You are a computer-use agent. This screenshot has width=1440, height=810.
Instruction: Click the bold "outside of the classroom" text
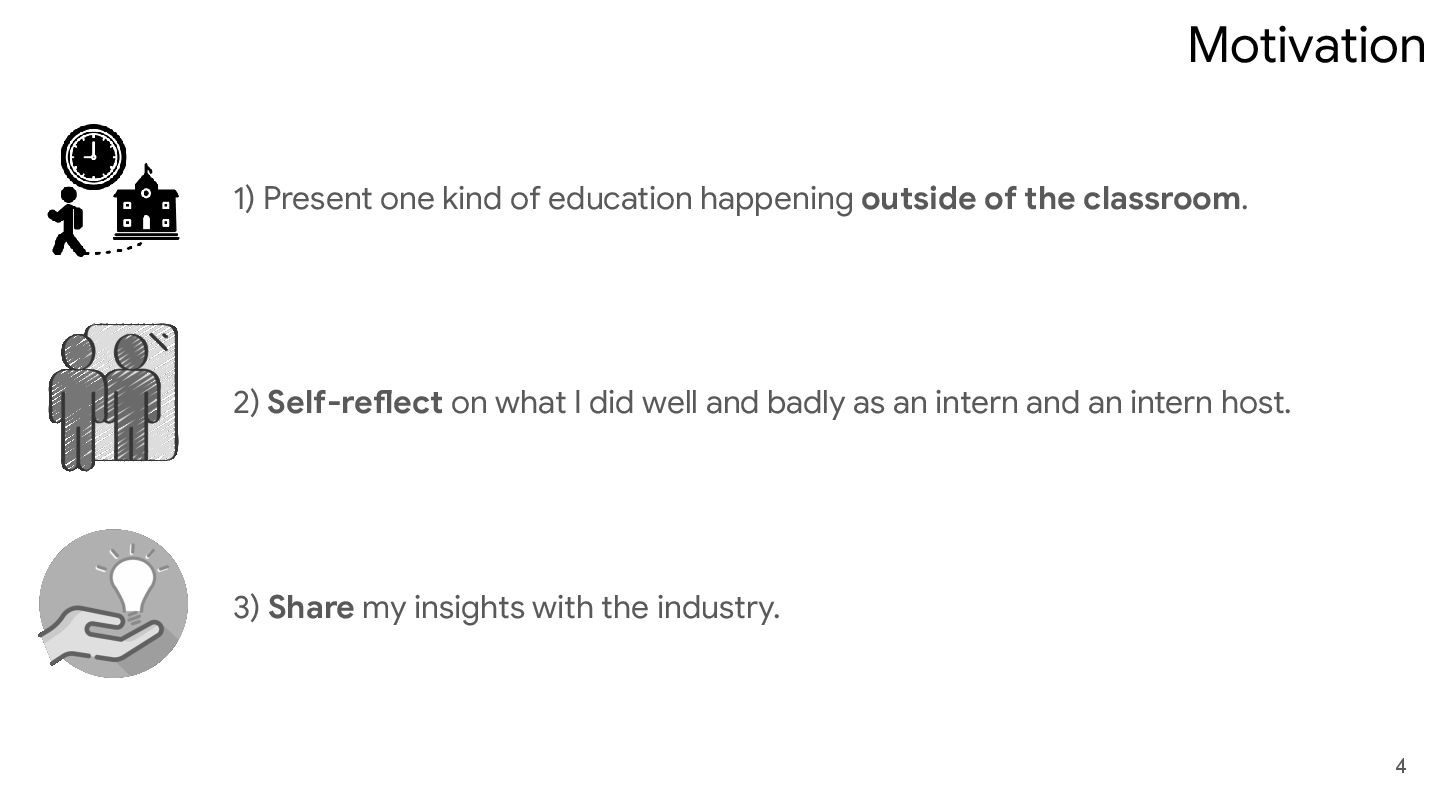pyautogui.click(x=1050, y=199)
